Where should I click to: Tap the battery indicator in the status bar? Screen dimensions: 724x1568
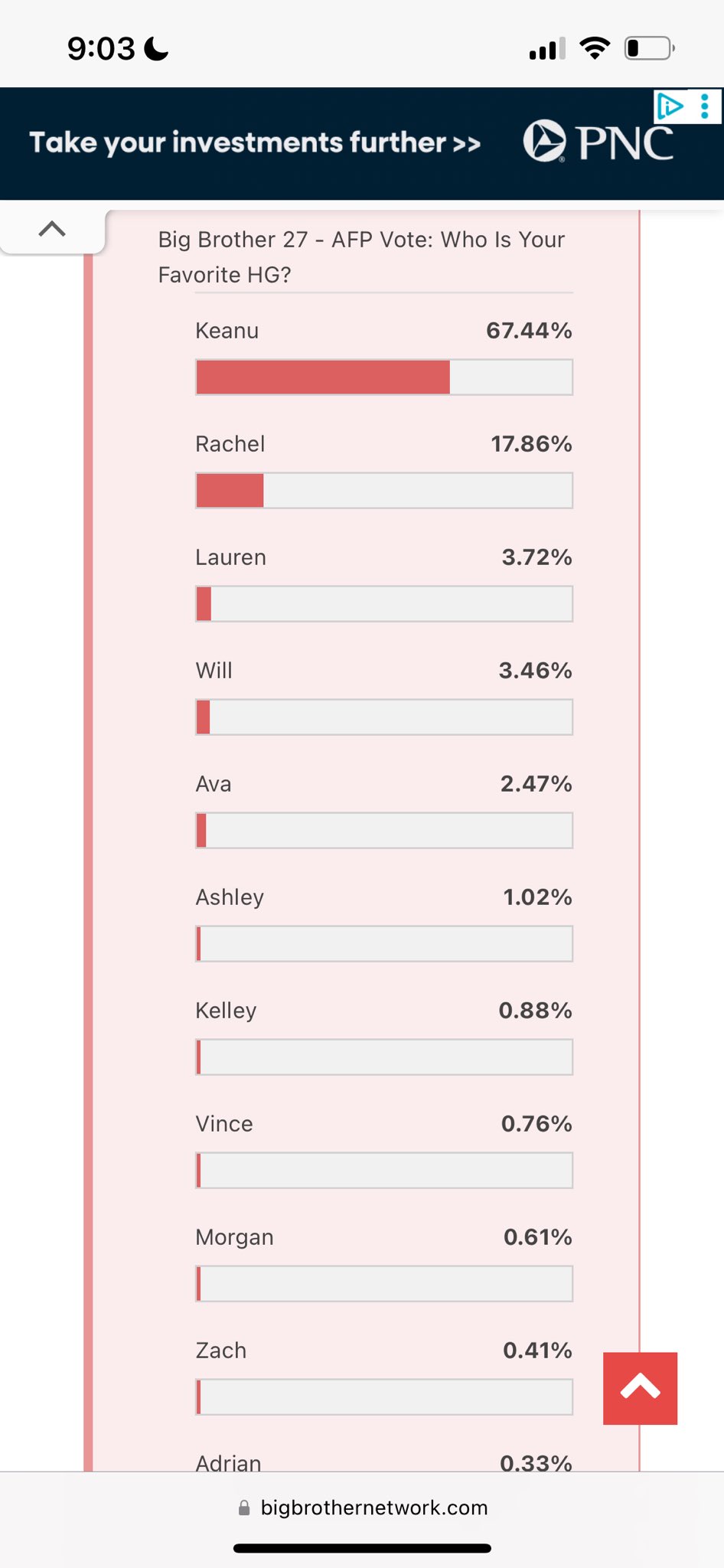click(649, 48)
